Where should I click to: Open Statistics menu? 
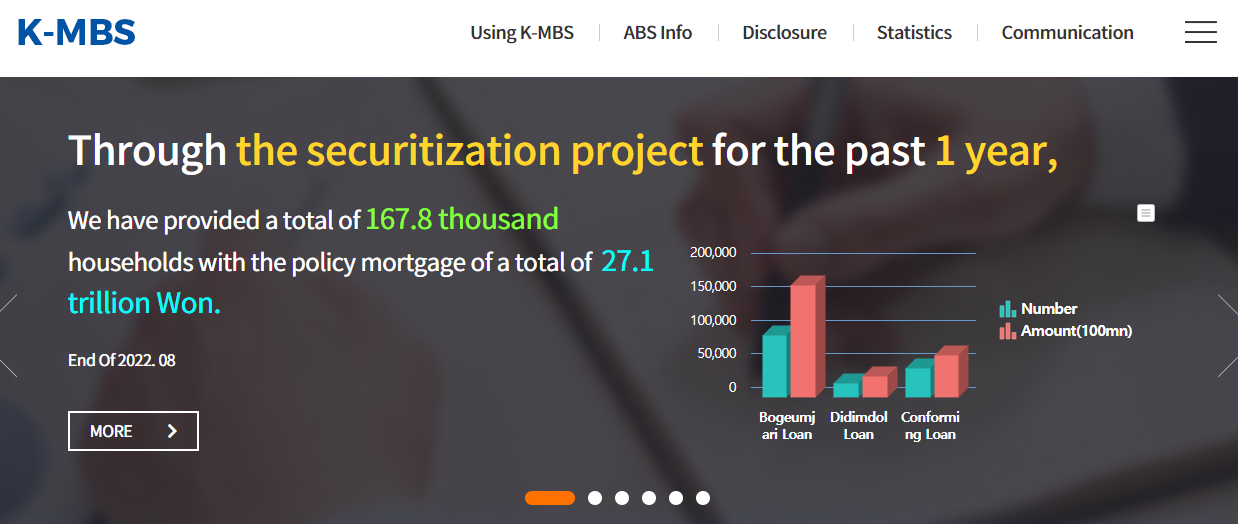(x=914, y=33)
